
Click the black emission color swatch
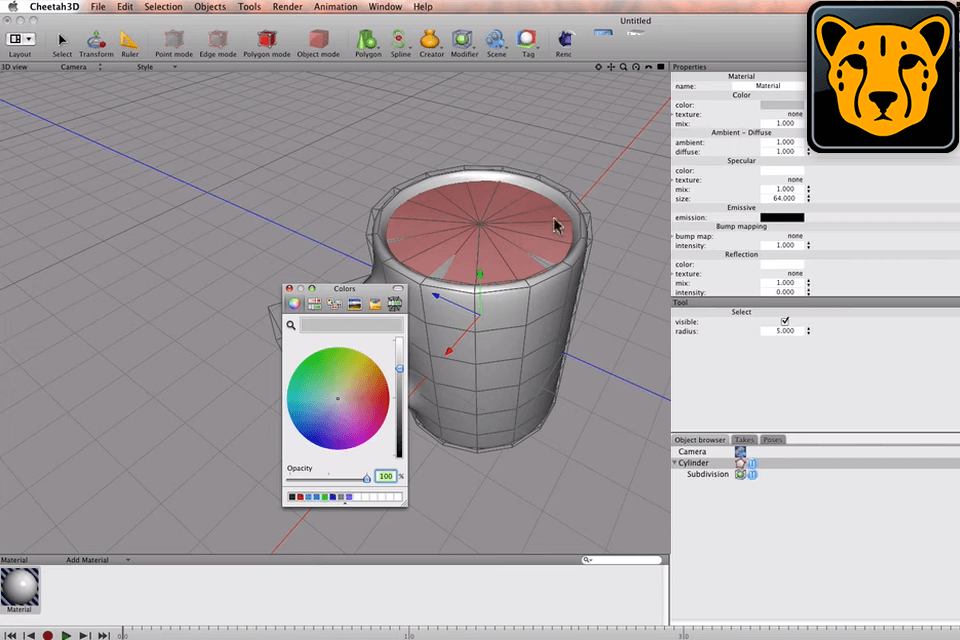(781, 217)
